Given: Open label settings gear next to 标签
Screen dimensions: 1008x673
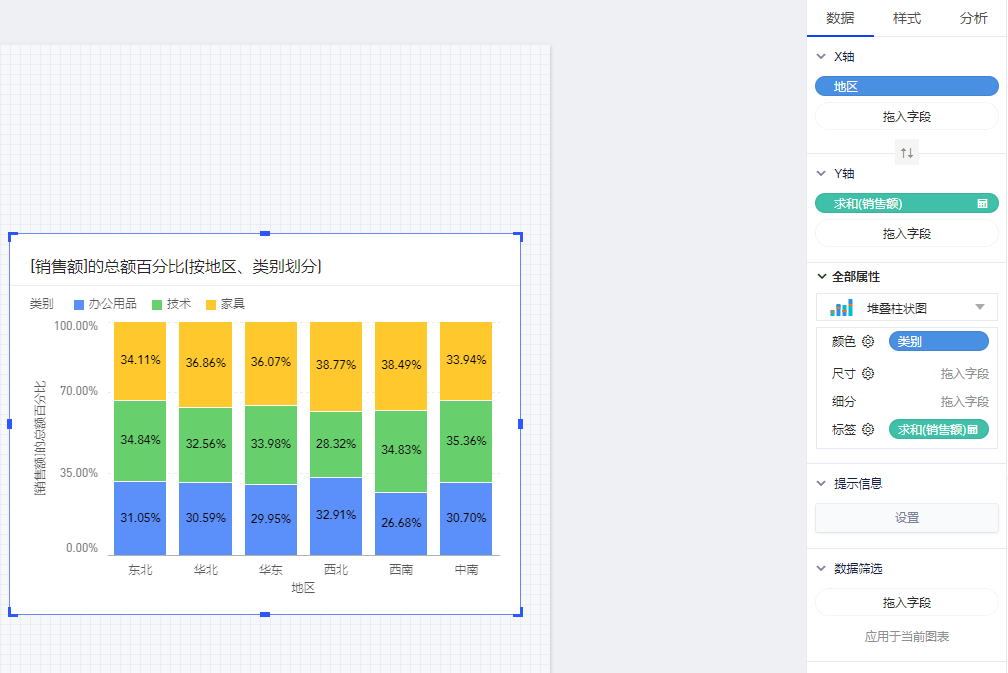Looking at the screenshot, I should click(x=868, y=430).
